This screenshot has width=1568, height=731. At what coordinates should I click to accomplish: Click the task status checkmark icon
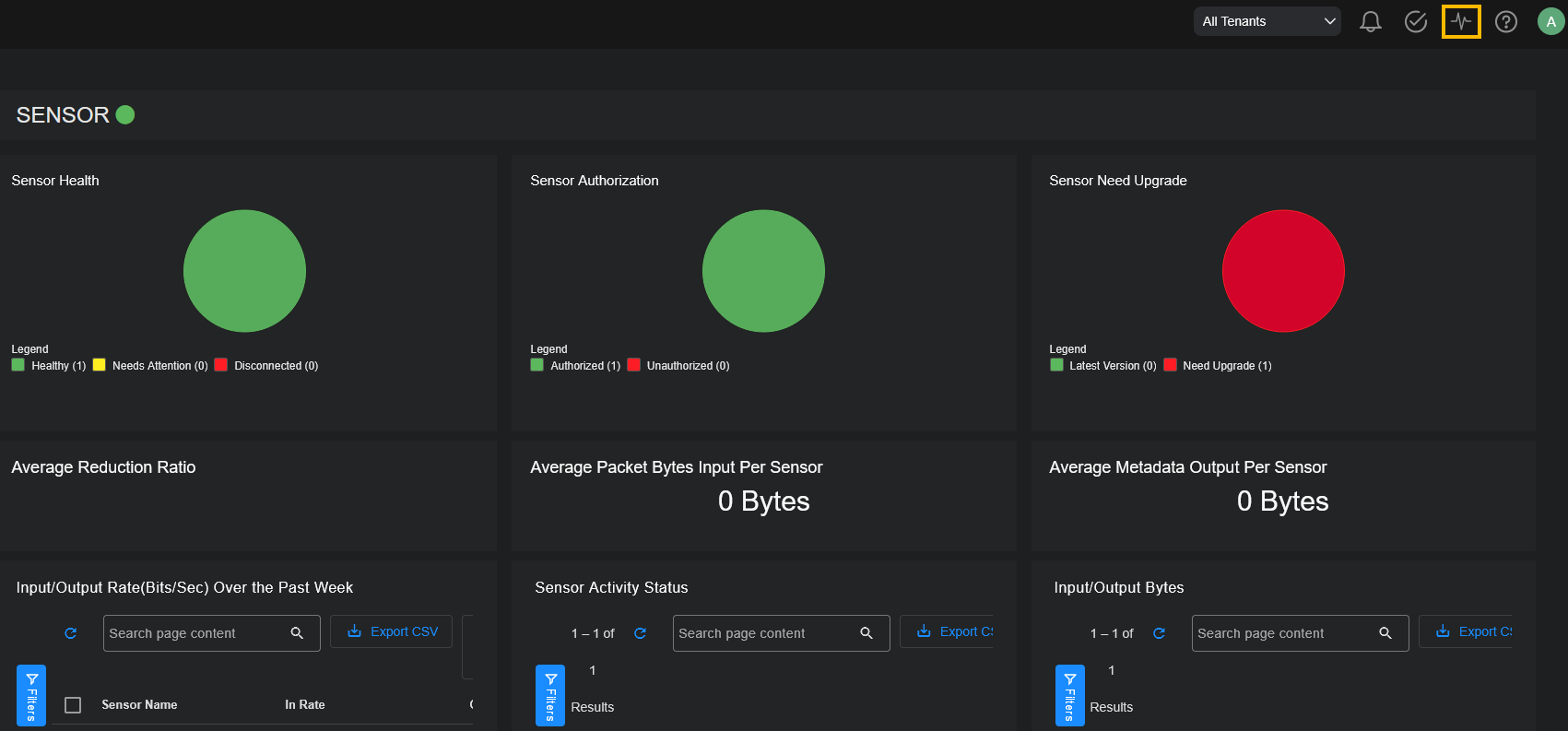[1415, 21]
